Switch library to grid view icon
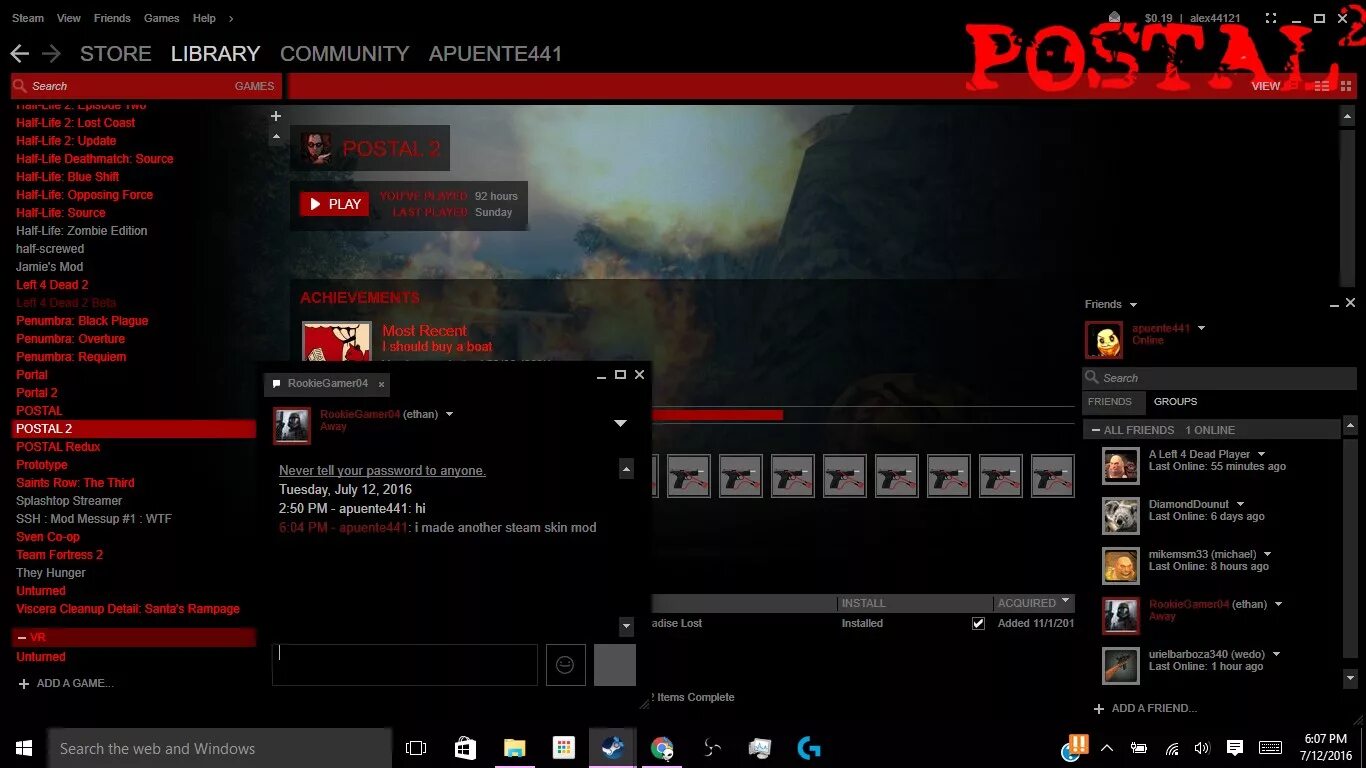Viewport: 1366px width, 768px height. coord(1346,86)
